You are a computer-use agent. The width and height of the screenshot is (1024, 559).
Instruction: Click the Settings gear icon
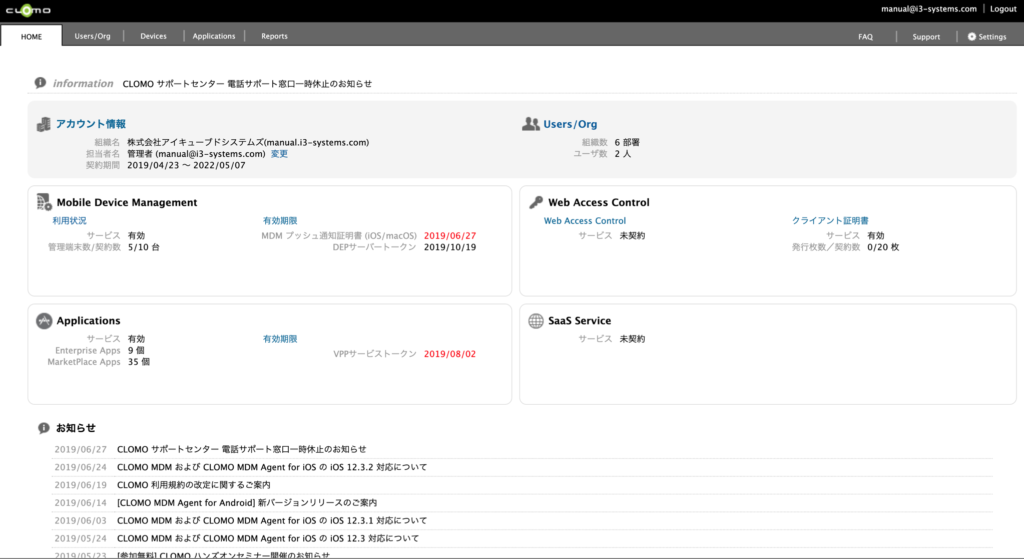(972, 37)
